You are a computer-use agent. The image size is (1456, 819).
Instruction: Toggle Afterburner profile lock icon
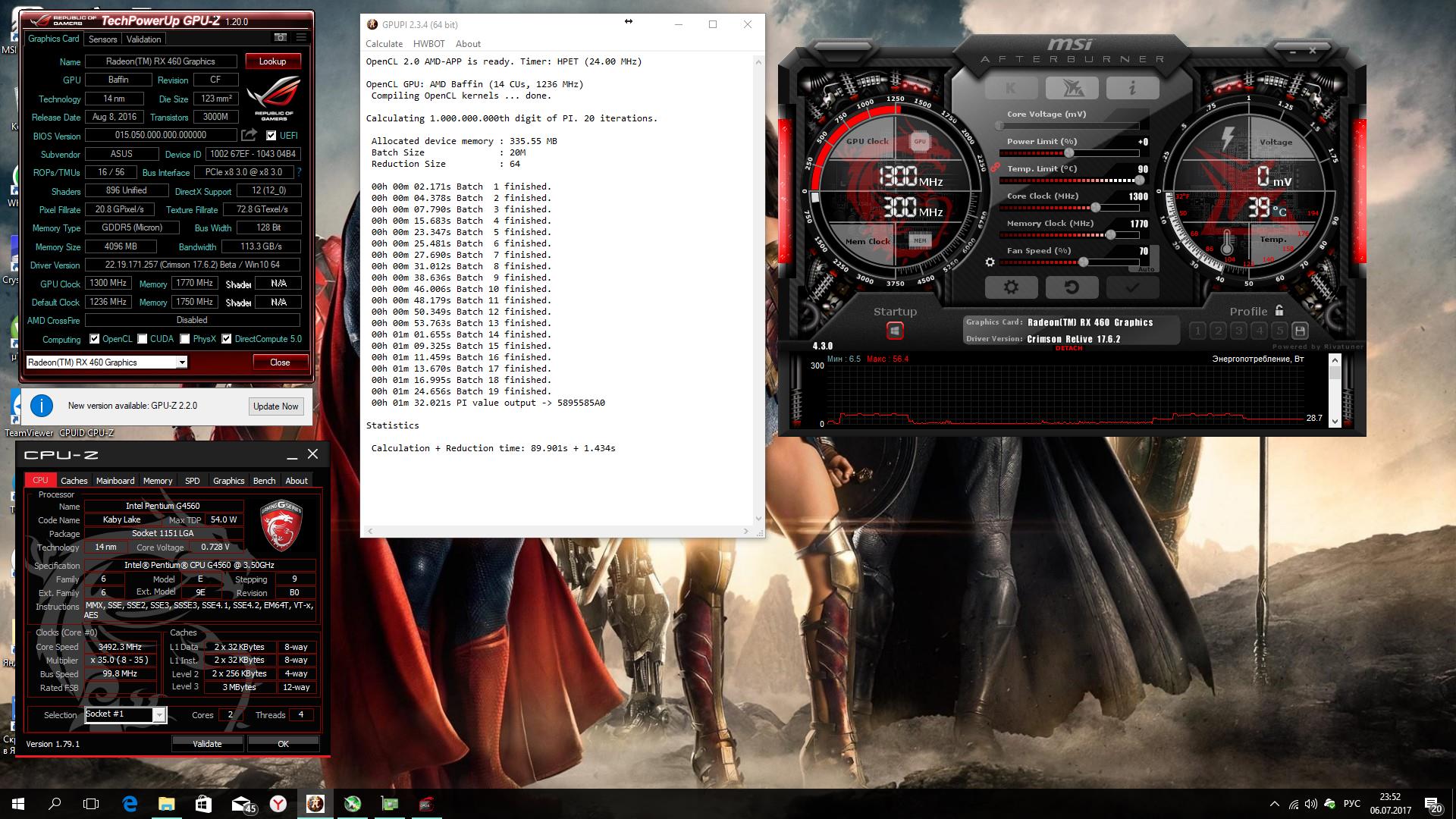click(1280, 310)
